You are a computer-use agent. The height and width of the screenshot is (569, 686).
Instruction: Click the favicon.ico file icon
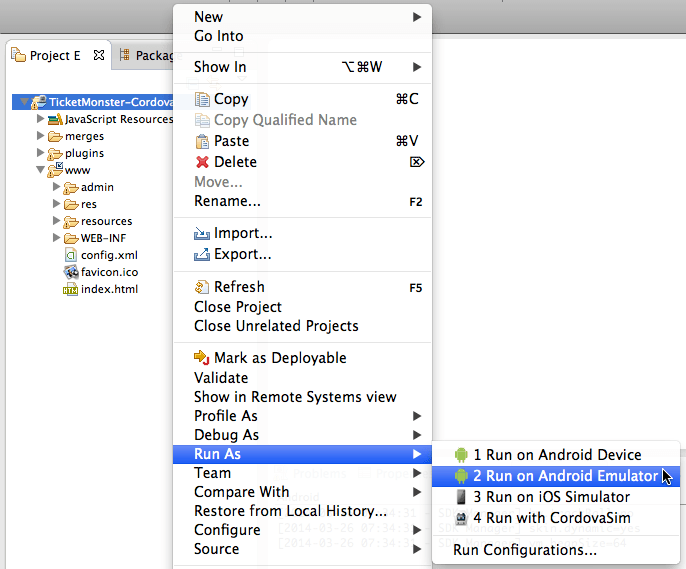[71, 272]
